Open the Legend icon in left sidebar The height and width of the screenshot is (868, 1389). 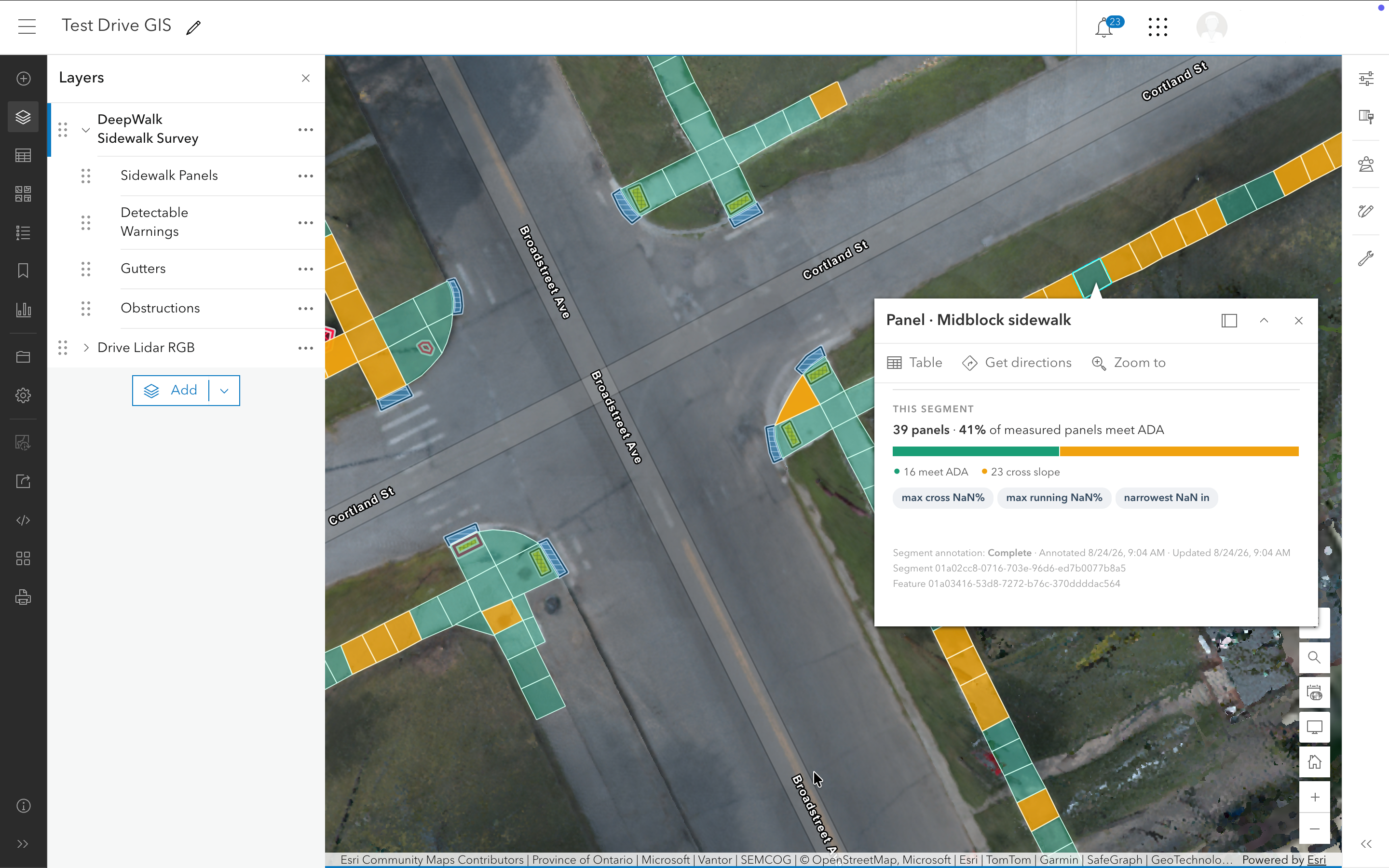point(24,232)
